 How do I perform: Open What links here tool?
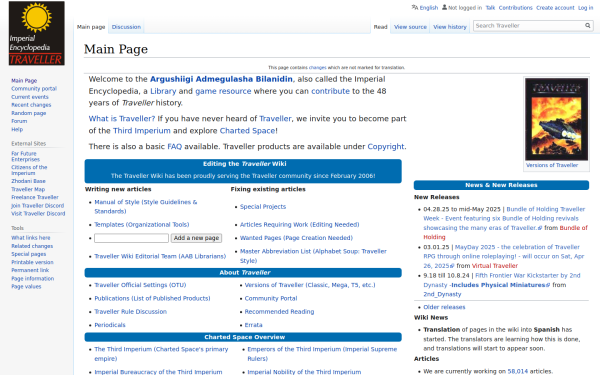31,238
